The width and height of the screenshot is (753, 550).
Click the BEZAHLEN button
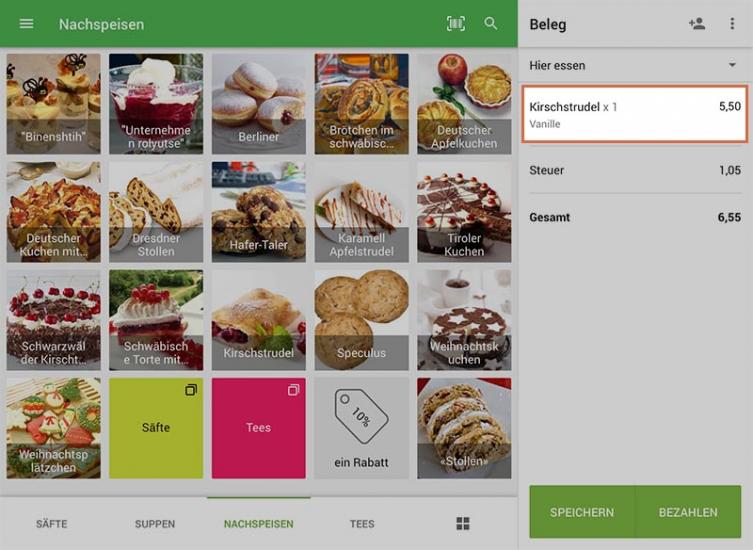(688, 512)
